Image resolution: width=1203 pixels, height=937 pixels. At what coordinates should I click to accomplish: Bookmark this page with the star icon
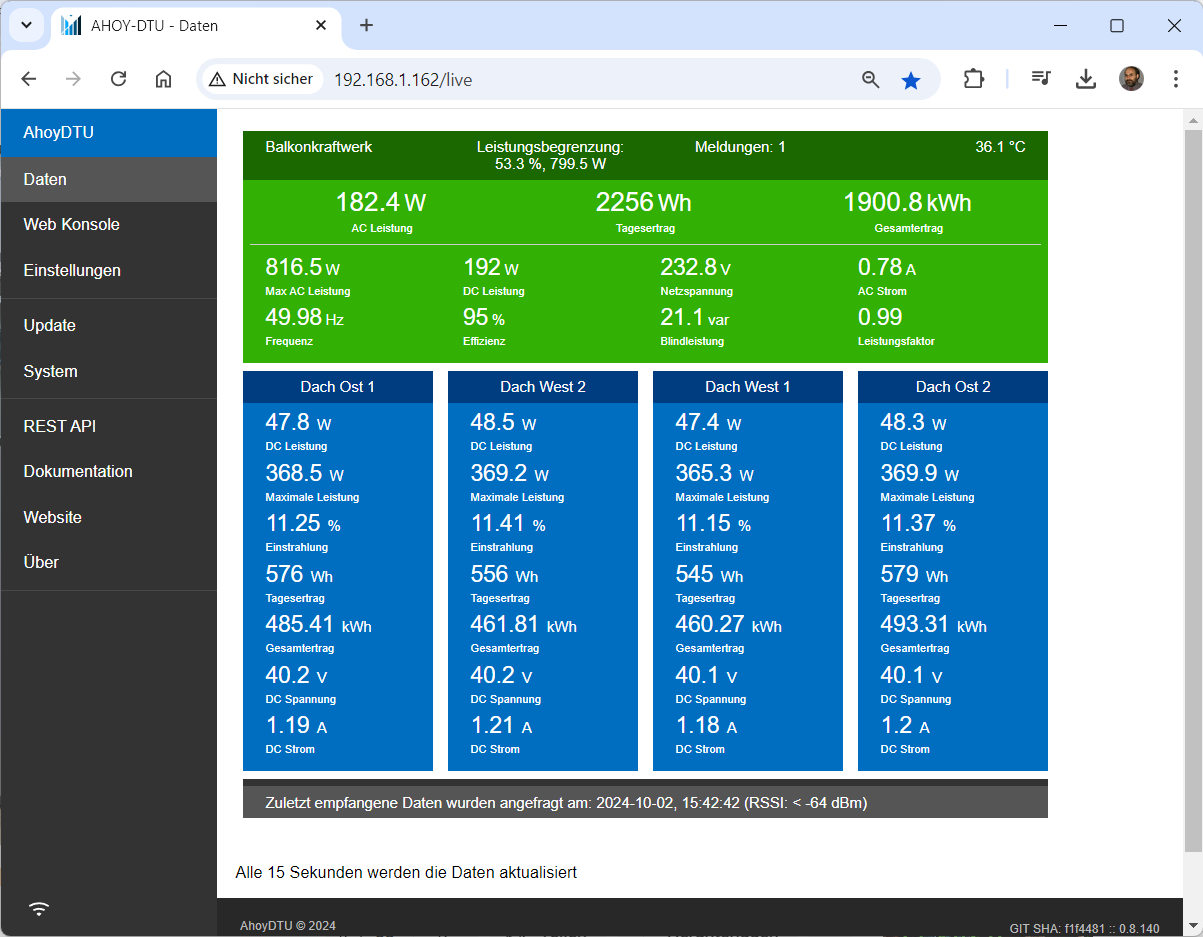coord(910,80)
